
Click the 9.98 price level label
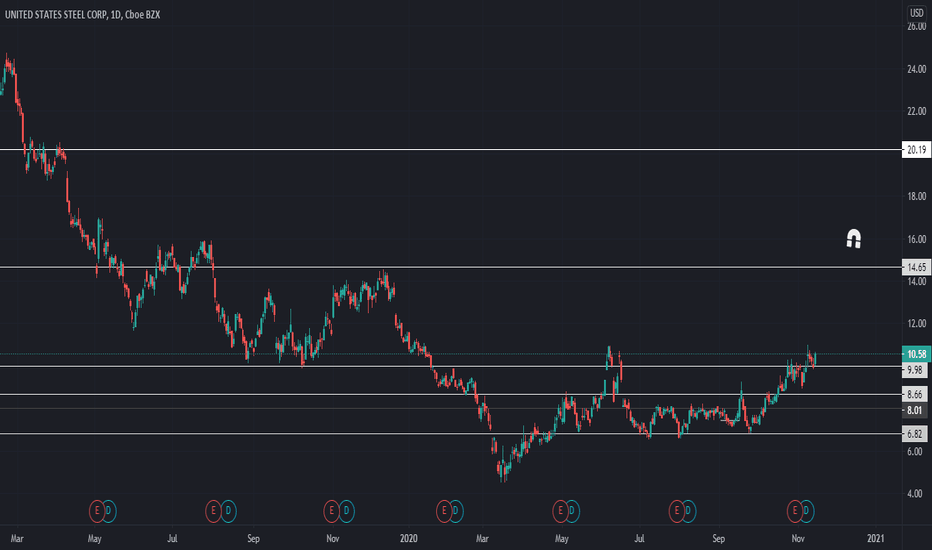pyautogui.click(x=915, y=370)
